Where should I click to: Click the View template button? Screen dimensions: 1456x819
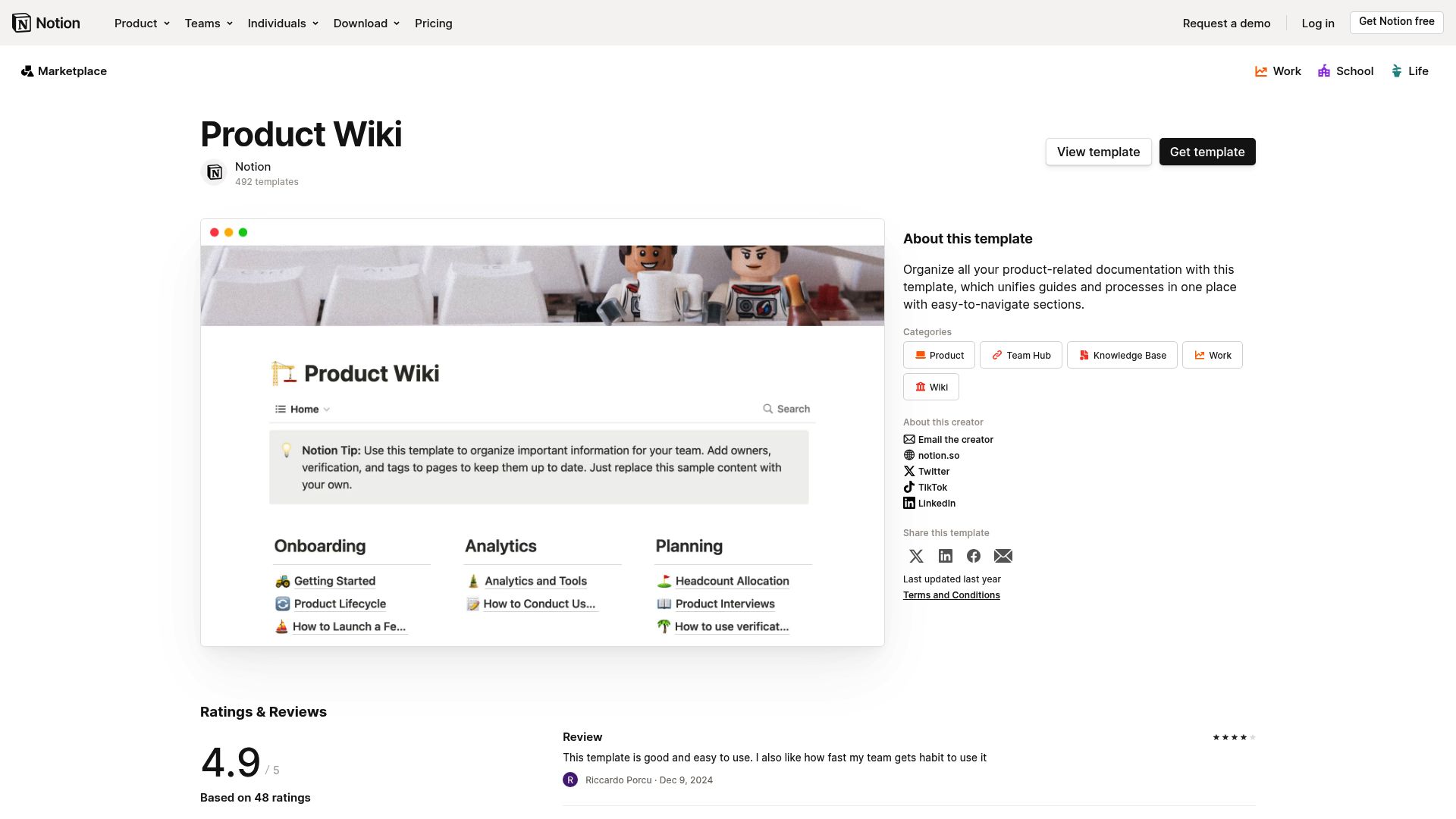click(1099, 152)
